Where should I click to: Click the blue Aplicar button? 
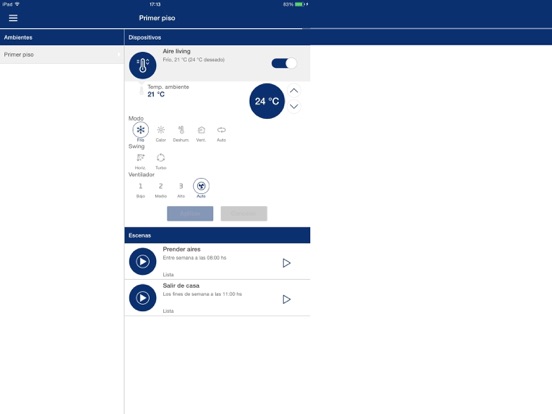pos(190,214)
